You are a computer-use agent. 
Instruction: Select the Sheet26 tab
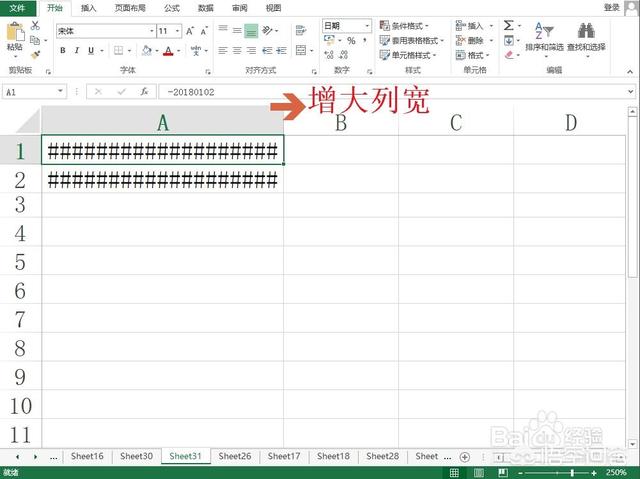[x=235, y=456]
